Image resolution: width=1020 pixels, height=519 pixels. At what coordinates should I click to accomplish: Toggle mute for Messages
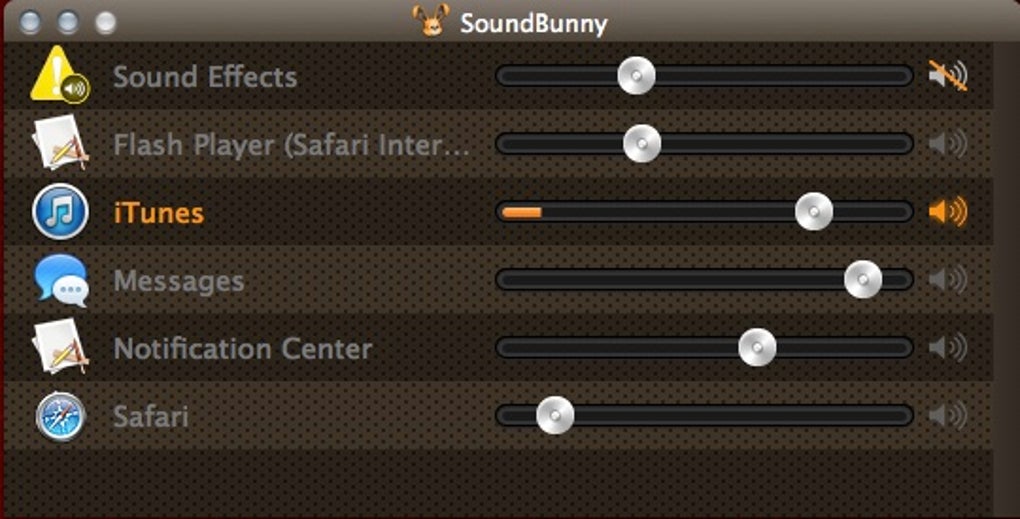pyautogui.click(x=948, y=280)
